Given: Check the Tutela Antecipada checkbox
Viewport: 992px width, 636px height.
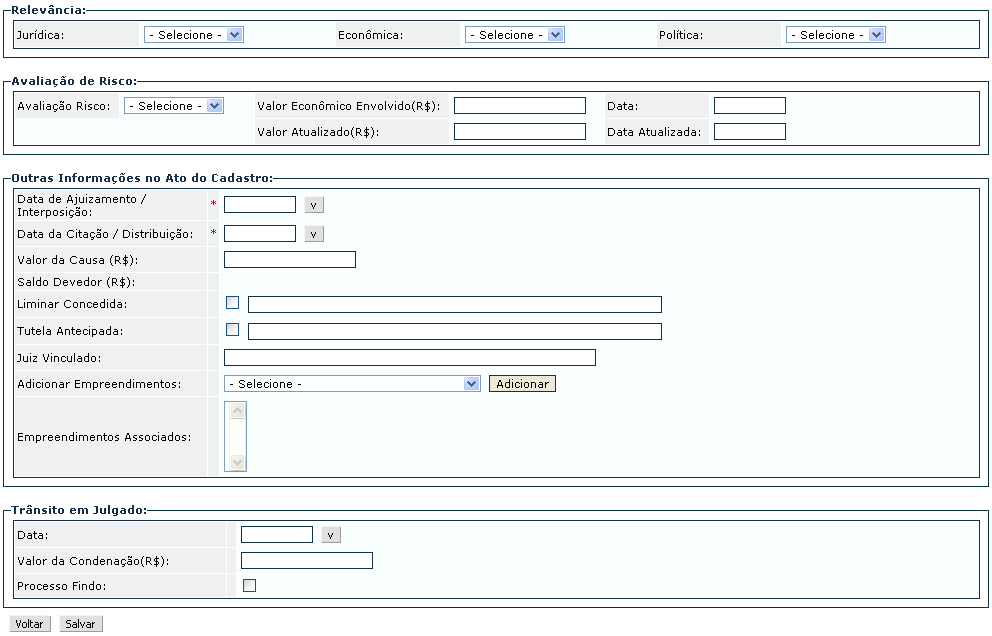Looking at the screenshot, I should coord(233,330).
